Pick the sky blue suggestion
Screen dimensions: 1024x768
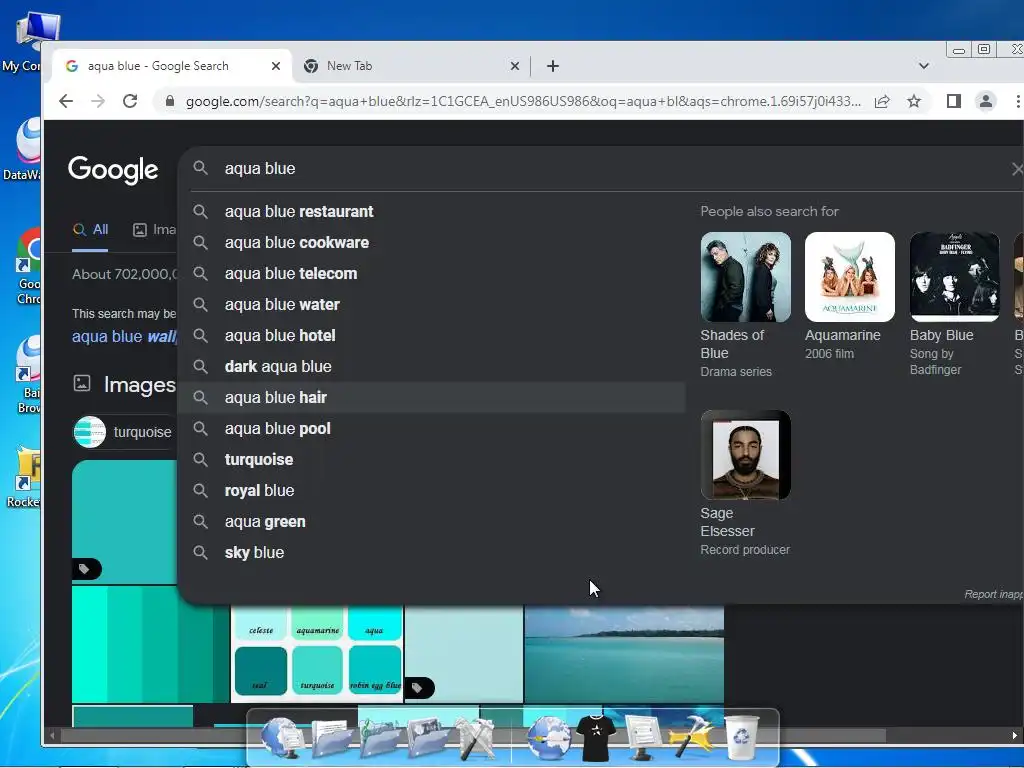click(431, 552)
